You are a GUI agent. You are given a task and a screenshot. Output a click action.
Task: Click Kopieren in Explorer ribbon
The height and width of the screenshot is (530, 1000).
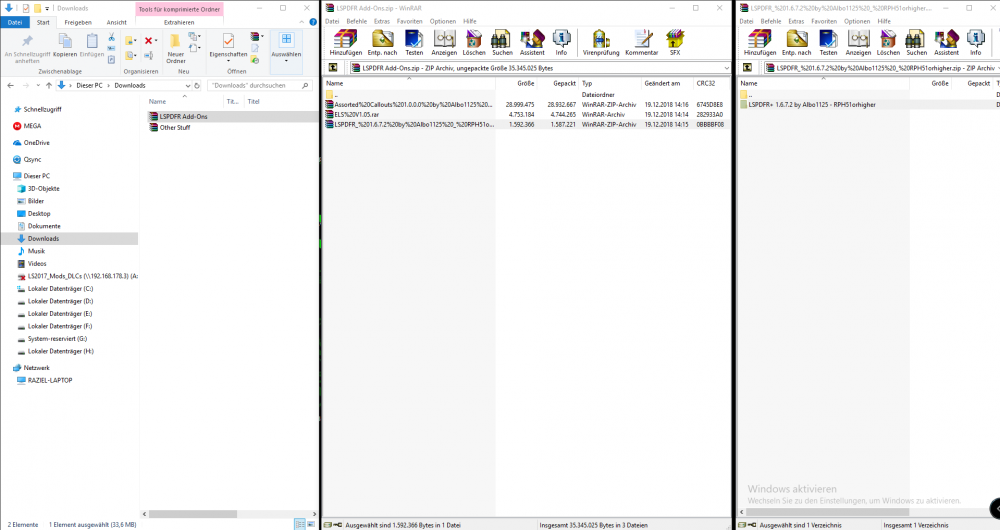click(65, 45)
